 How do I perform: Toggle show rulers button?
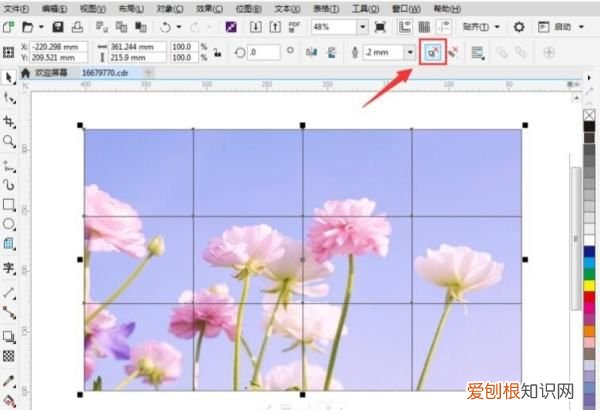click(x=404, y=27)
